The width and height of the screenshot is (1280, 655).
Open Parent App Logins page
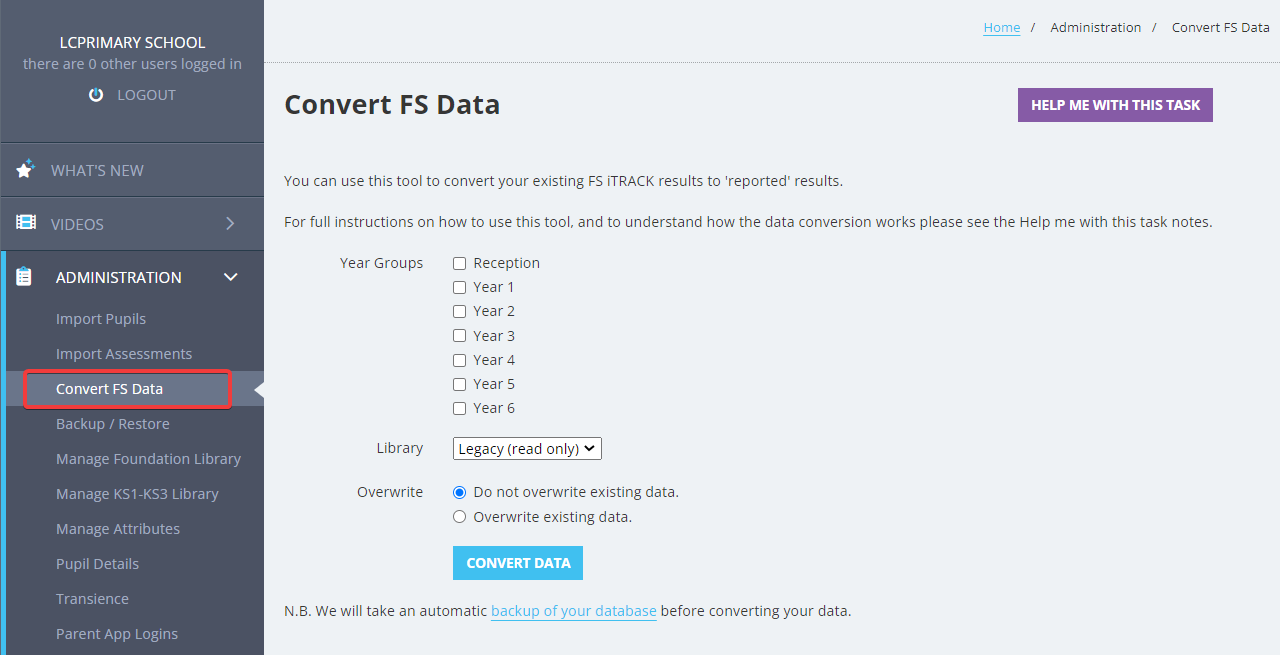pyautogui.click(x=117, y=634)
